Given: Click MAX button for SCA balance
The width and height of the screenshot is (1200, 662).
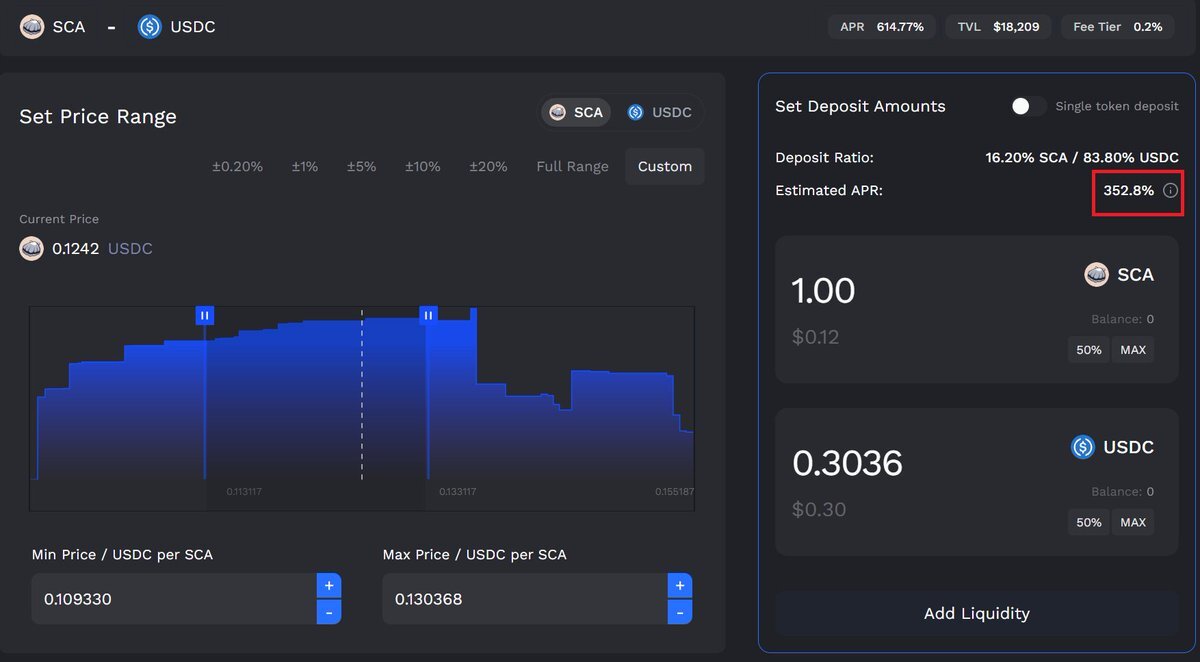Looking at the screenshot, I should 1133,350.
